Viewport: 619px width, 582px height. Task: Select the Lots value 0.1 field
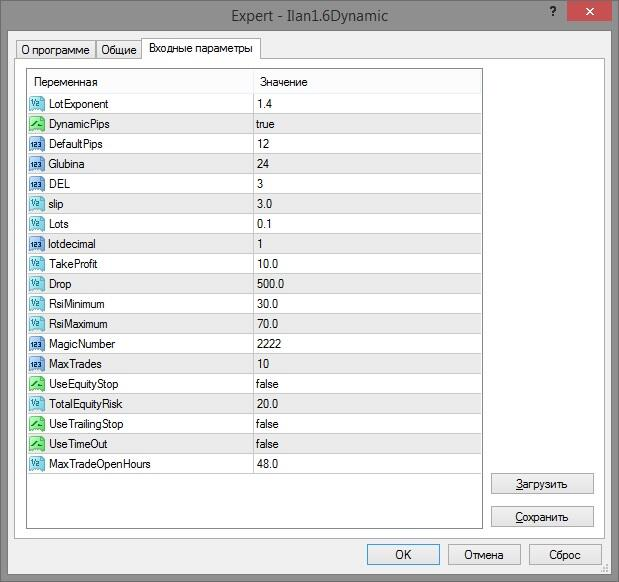click(367, 224)
